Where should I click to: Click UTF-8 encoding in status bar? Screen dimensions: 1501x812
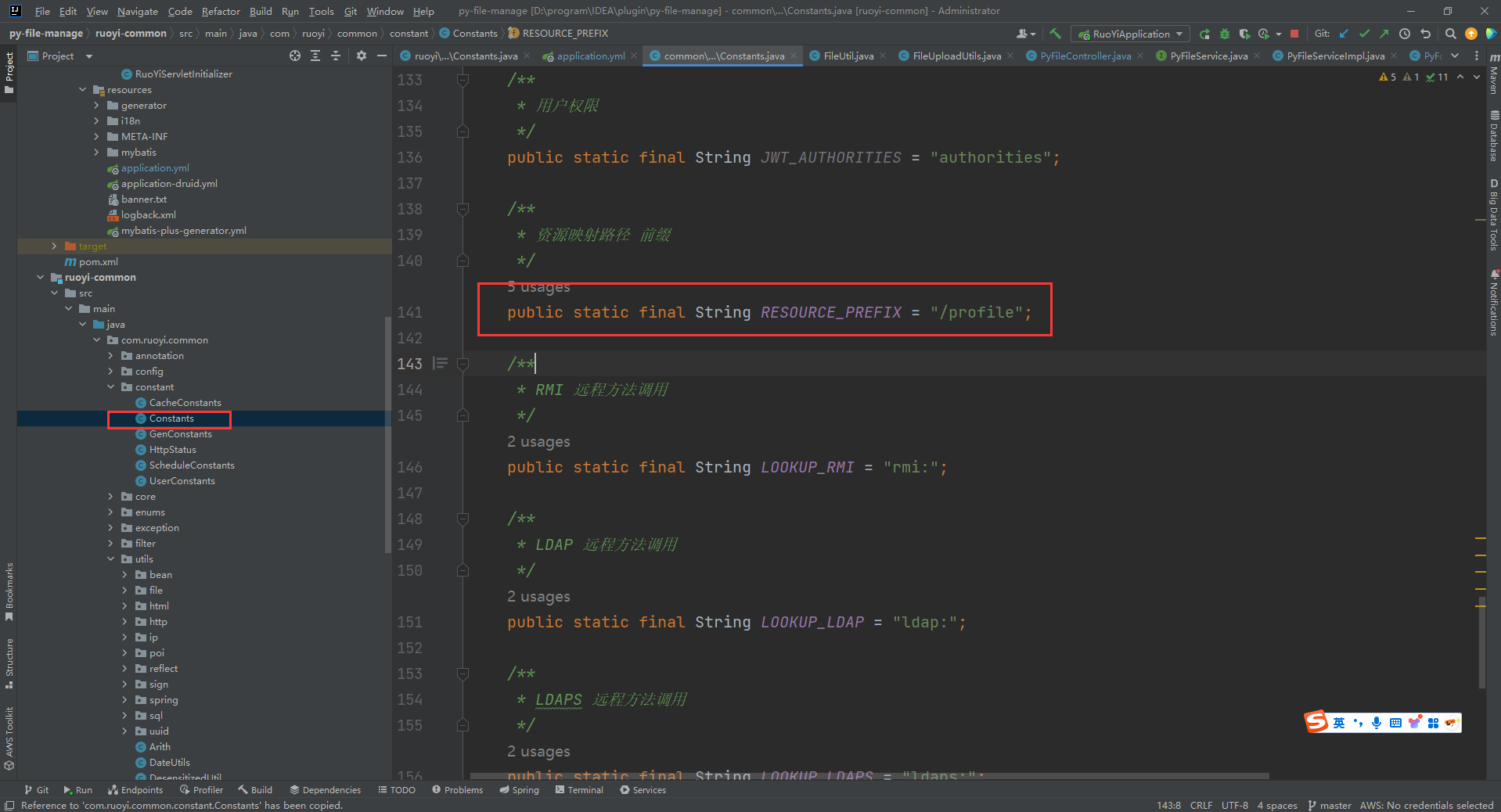point(1235,805)
